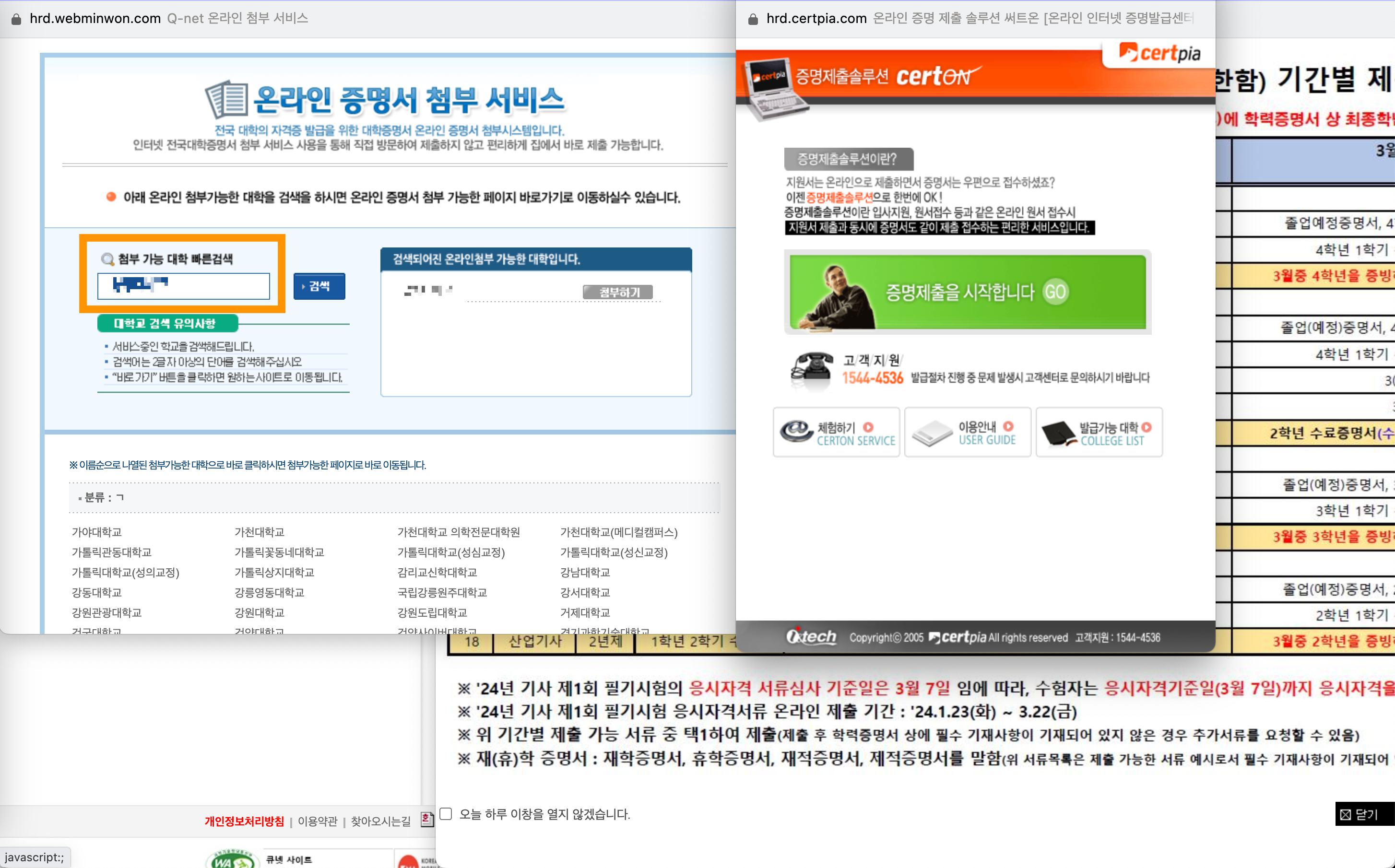Click the certpia logo at the top right
The height and width of the screenshot is (868, 1395).
(x=1159, y=53)
